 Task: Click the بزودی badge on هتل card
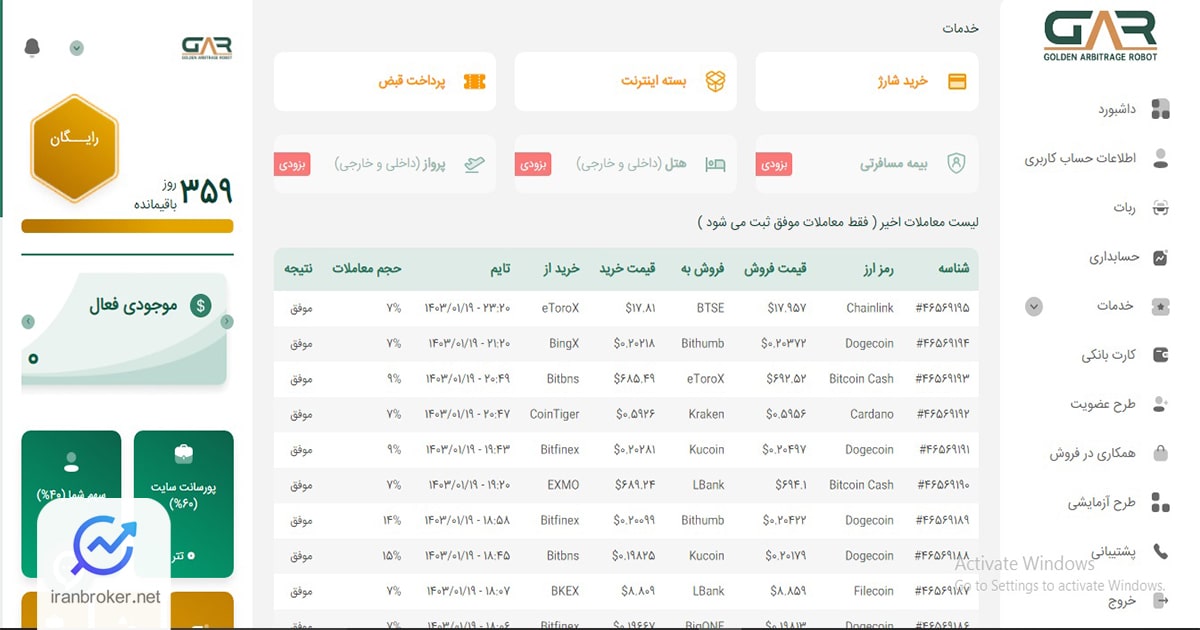tap(533, 164)
